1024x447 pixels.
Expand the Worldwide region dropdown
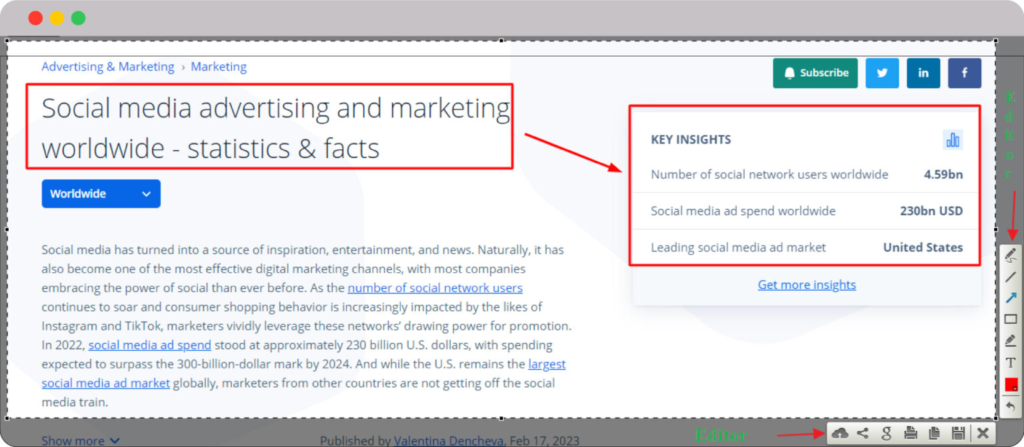pos(101,194)
